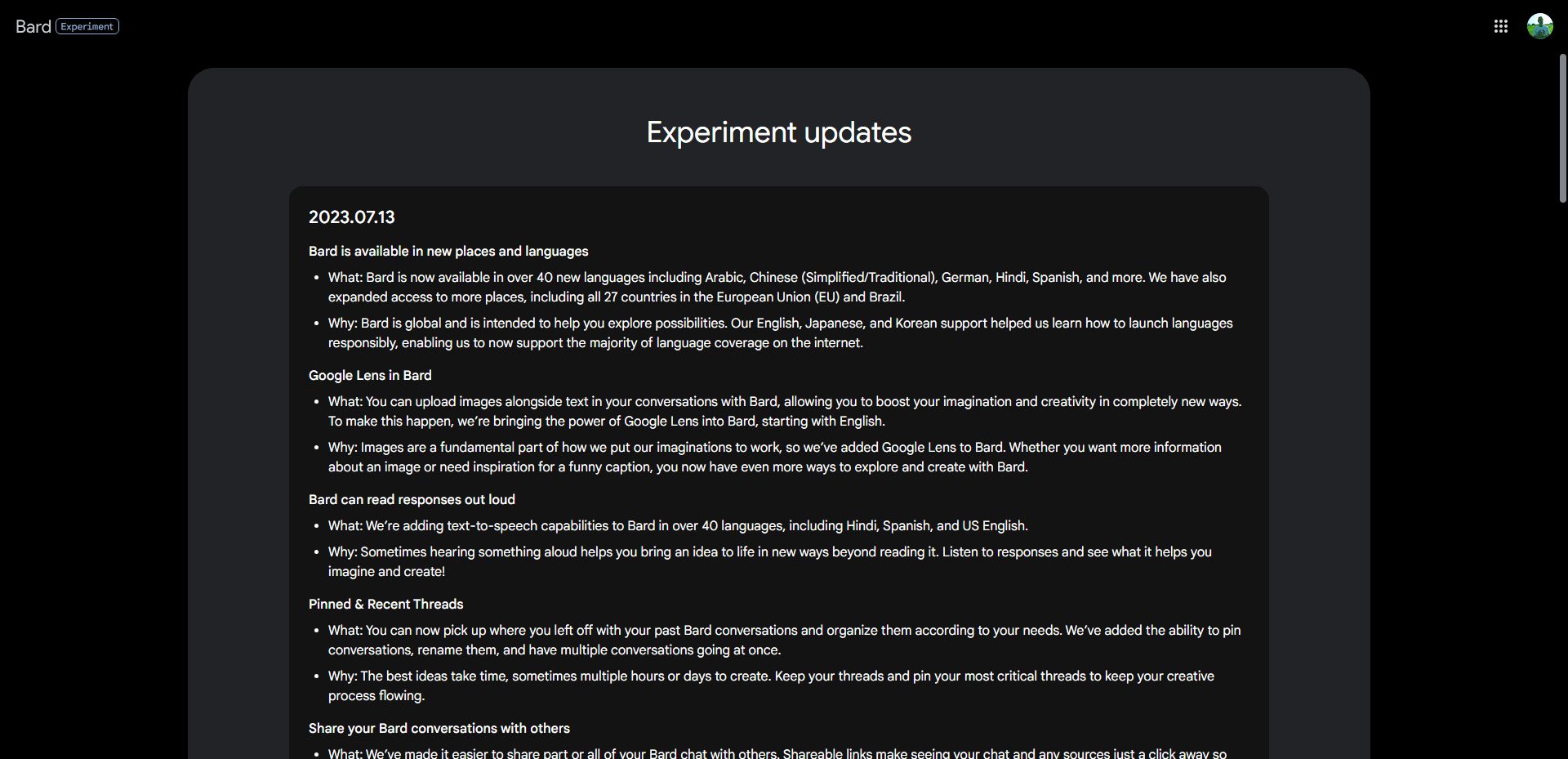Click the 2023.07.13 date heading
The image size is (1568, 759).
tap(351, 217)
